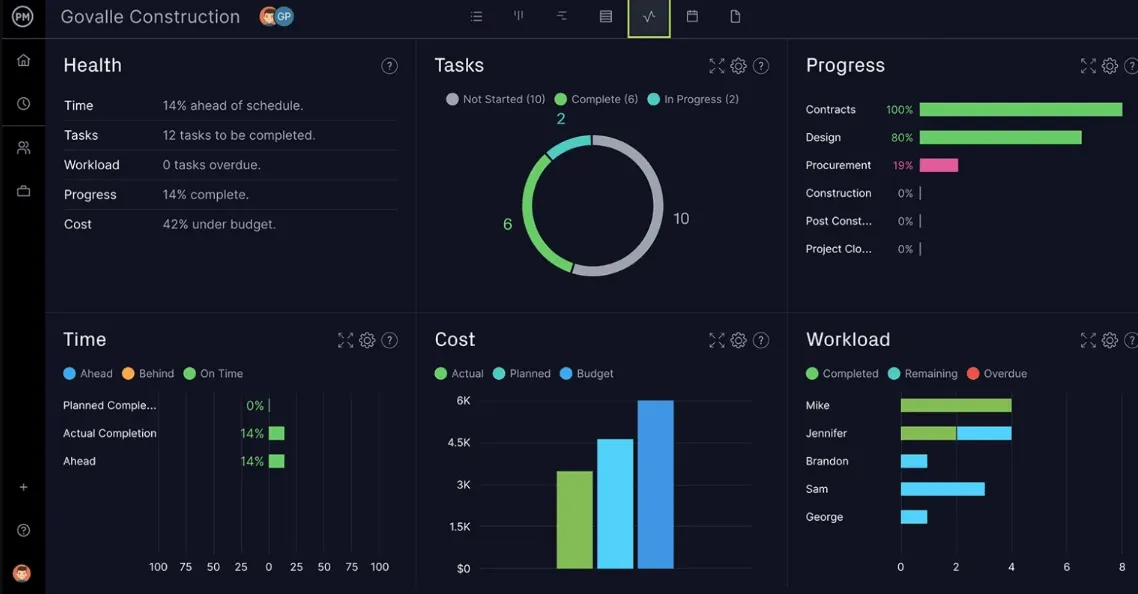The image size is (1138, 594).
Task: Click '12 tasks to be completed.' text
Action: point(239,135)
